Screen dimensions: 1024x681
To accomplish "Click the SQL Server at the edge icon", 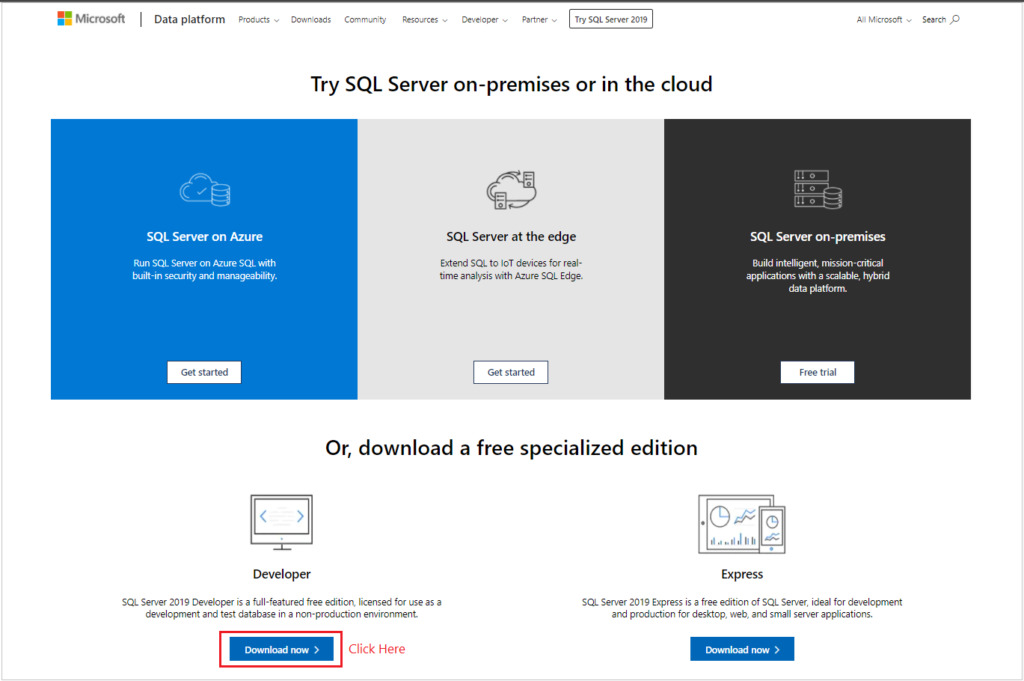I will (511, 189).
